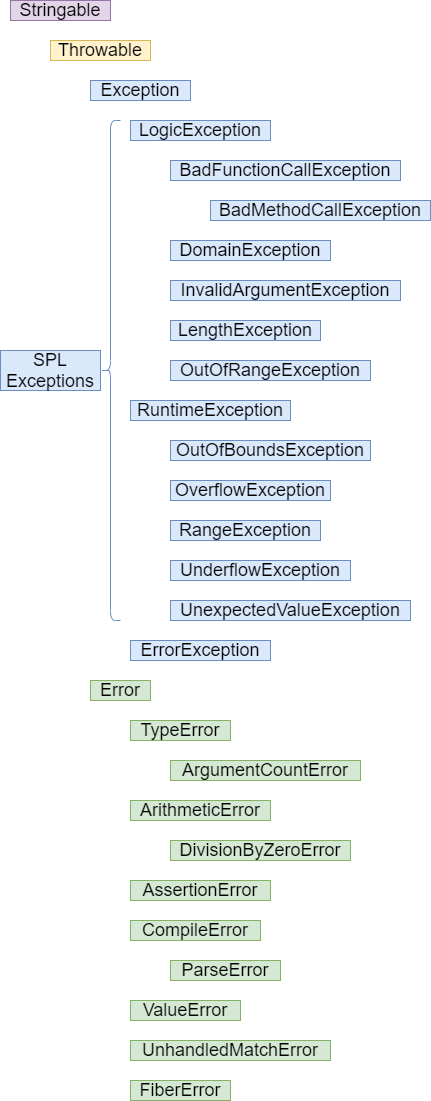Select the ErrorException box
Screen dimensions: 431x1101
click(x=200, y=650)
